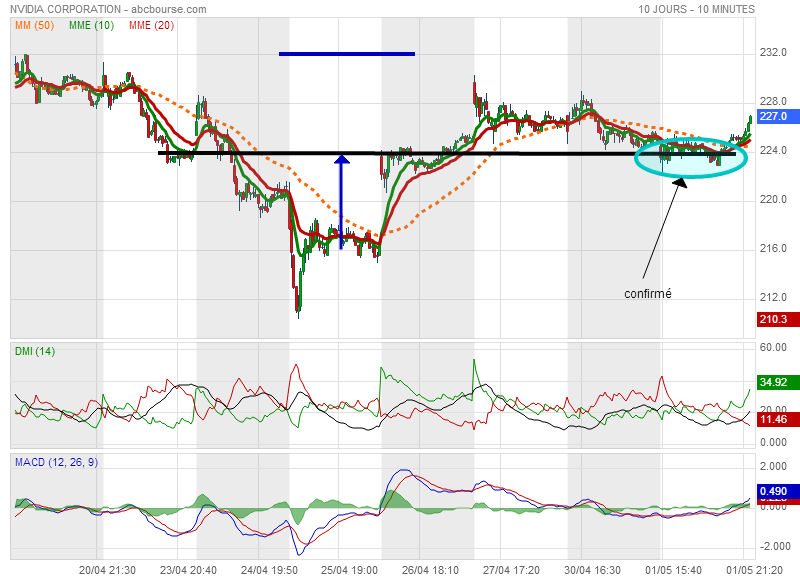Click the 23/04 20:40 time label
The width and height of the screenshot is (800, 580).
[188, 570]
